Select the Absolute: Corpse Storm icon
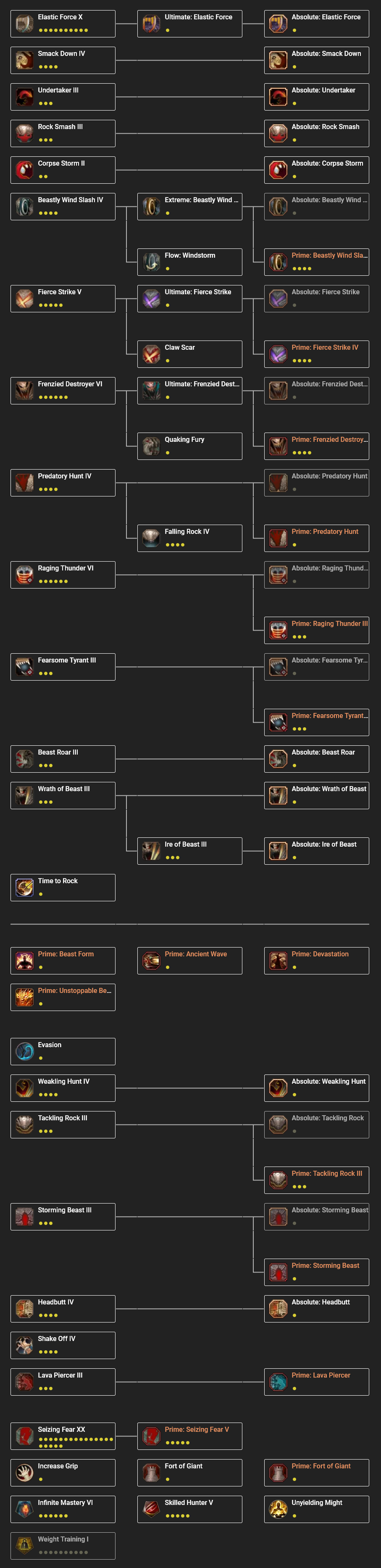Viewport: 381px width, 1568px height. 278,169
